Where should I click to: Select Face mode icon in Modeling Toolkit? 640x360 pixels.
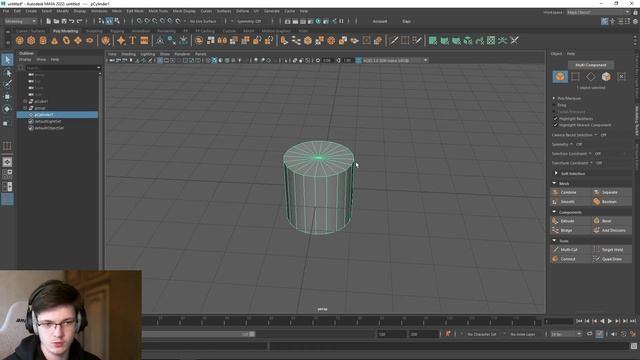(606, 76)
